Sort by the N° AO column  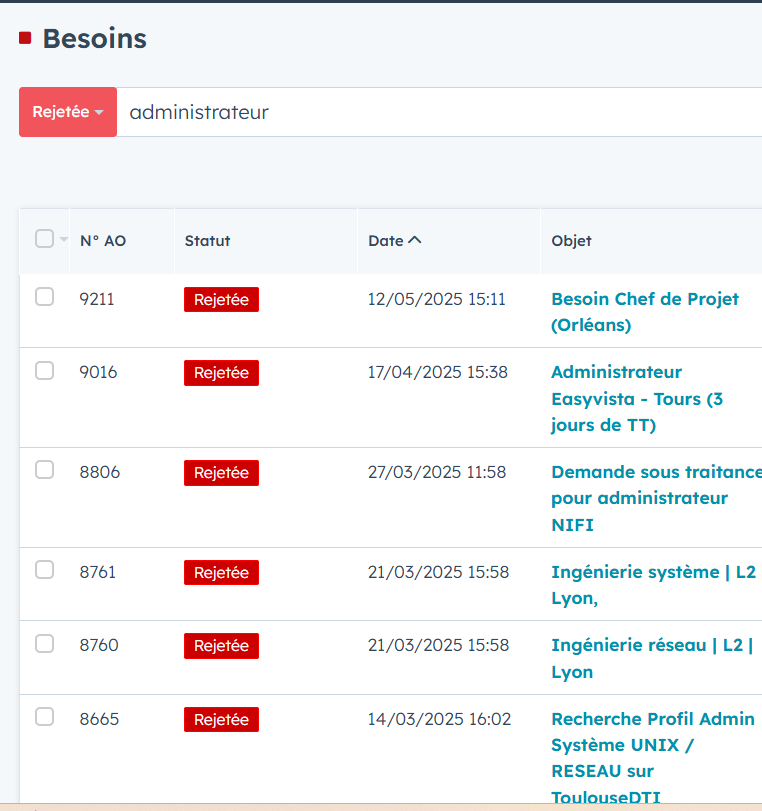103,241
